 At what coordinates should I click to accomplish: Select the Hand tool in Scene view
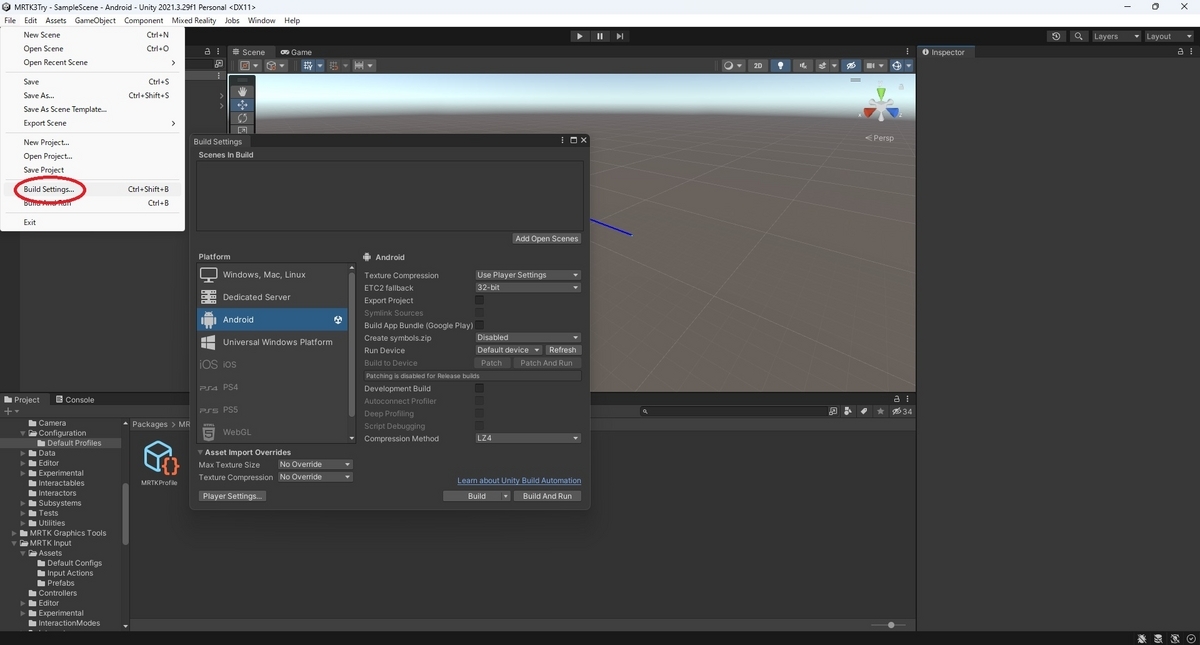[x=242, y=91]
